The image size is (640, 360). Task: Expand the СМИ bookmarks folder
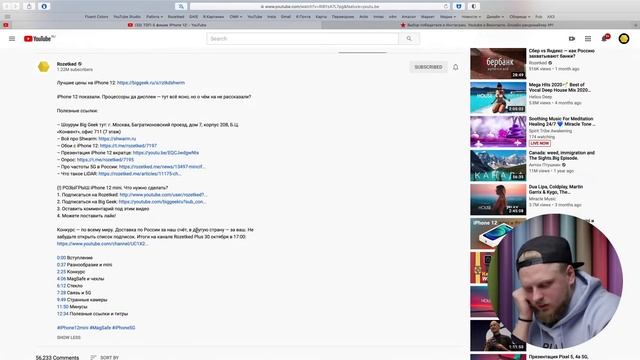(236, 17)
